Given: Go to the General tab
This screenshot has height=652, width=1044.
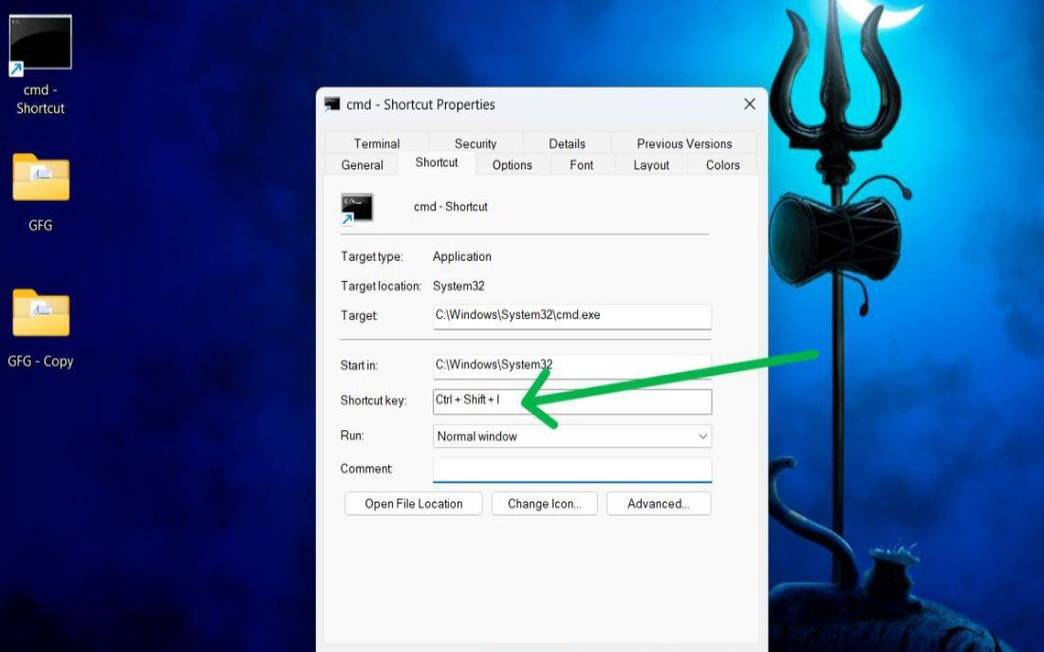Looking at the screenshot, I should click(x=362, y=164).
